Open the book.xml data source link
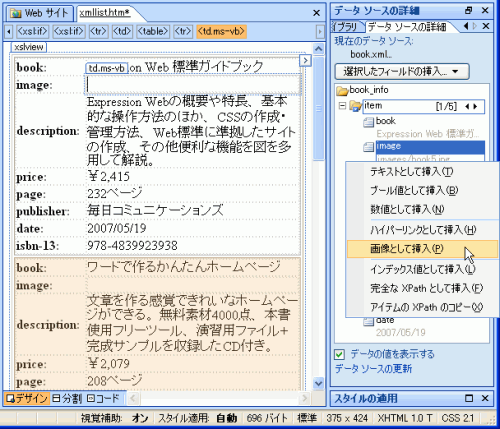The width and height of the screenshot is (500, 429). [x=371, y=54]
